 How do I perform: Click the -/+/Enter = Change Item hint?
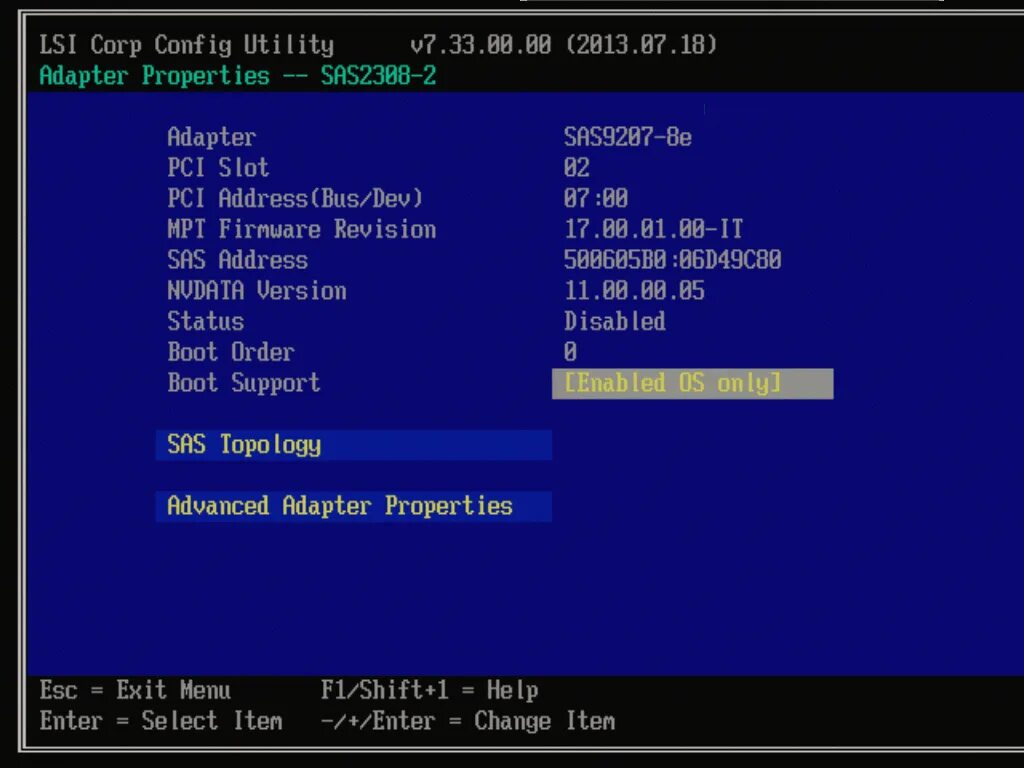tap(468, 721)
